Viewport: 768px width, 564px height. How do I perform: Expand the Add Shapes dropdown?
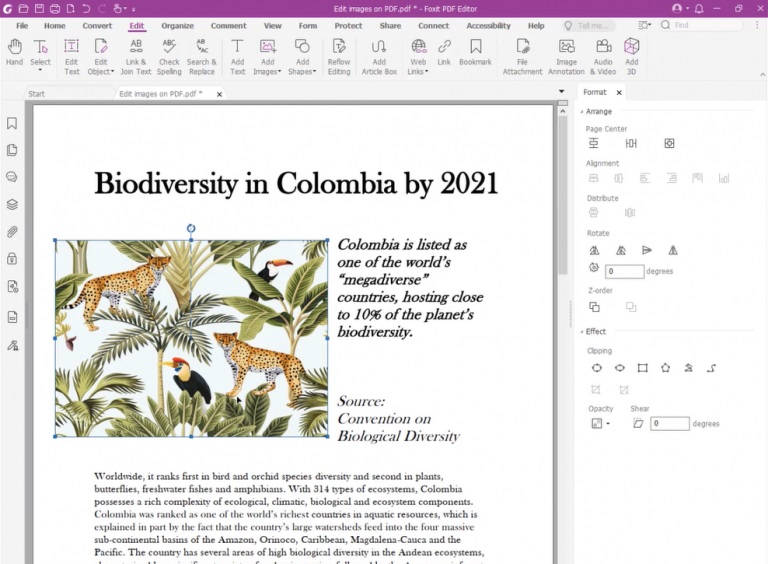pos(314,71)
